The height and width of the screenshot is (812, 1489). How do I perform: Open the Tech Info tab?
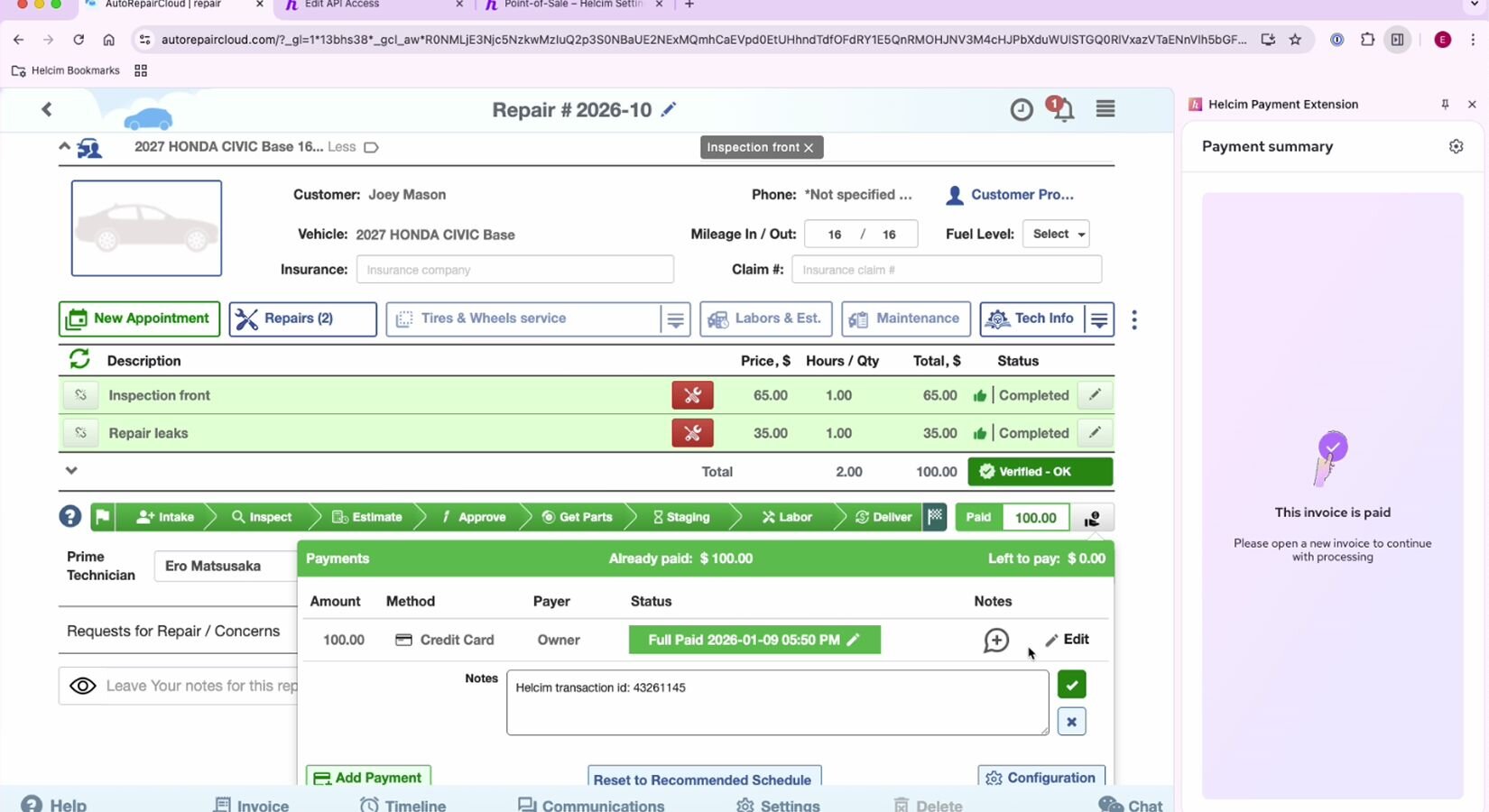(x=1032, y=318)
